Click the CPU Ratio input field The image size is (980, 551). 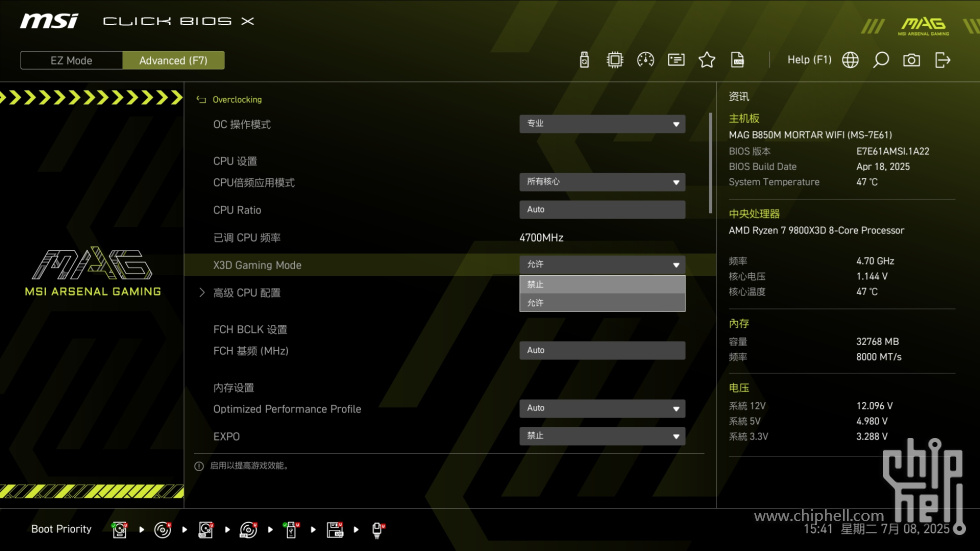(x=602, y=210)
